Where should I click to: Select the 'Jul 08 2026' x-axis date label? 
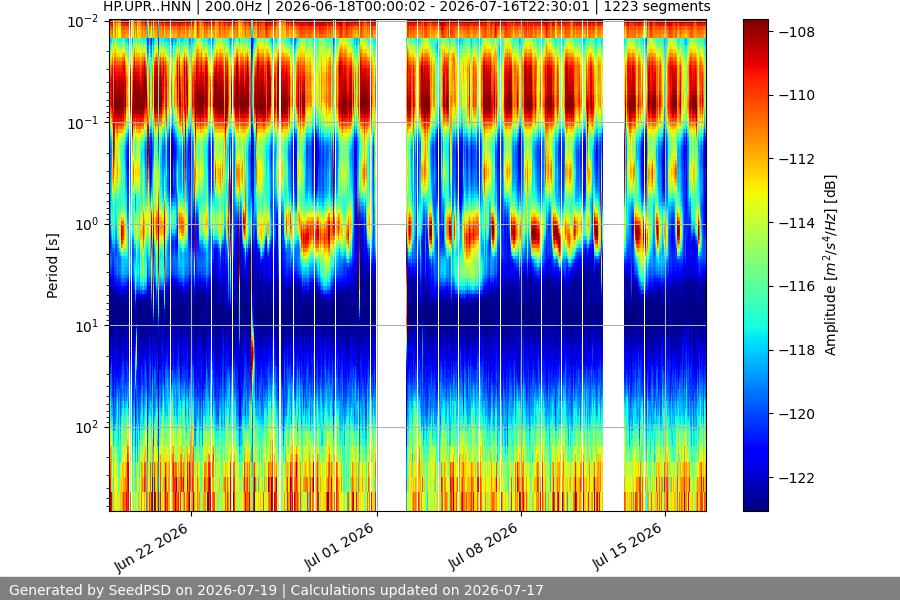click(483, 547)
